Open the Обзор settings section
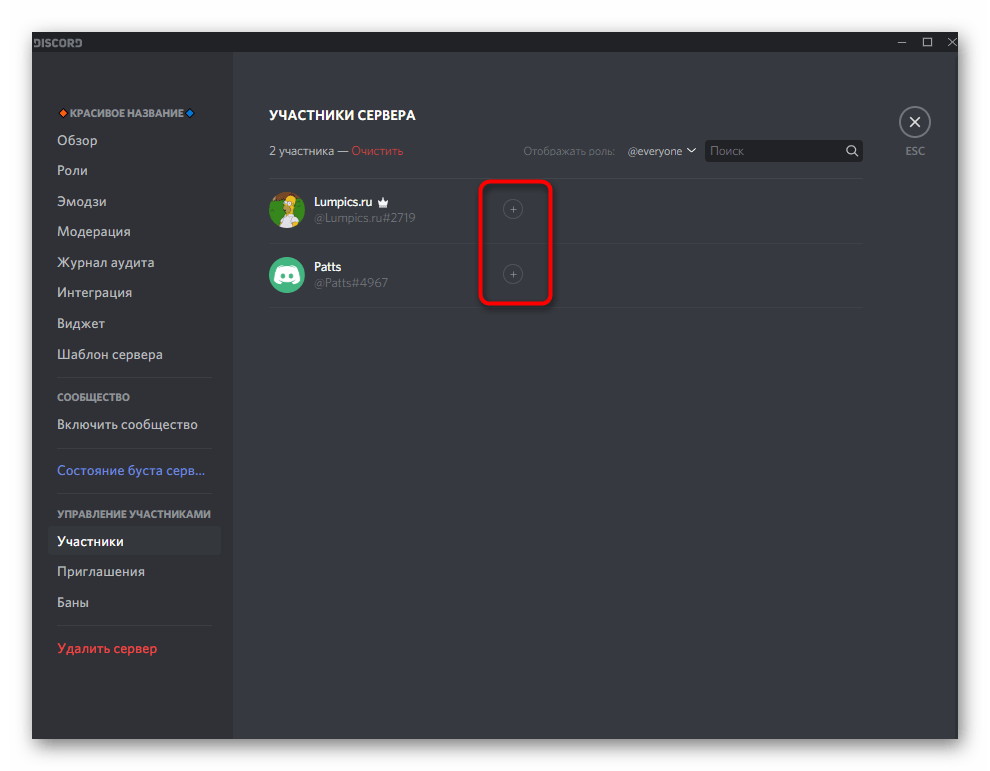 (x=78, y=140)
